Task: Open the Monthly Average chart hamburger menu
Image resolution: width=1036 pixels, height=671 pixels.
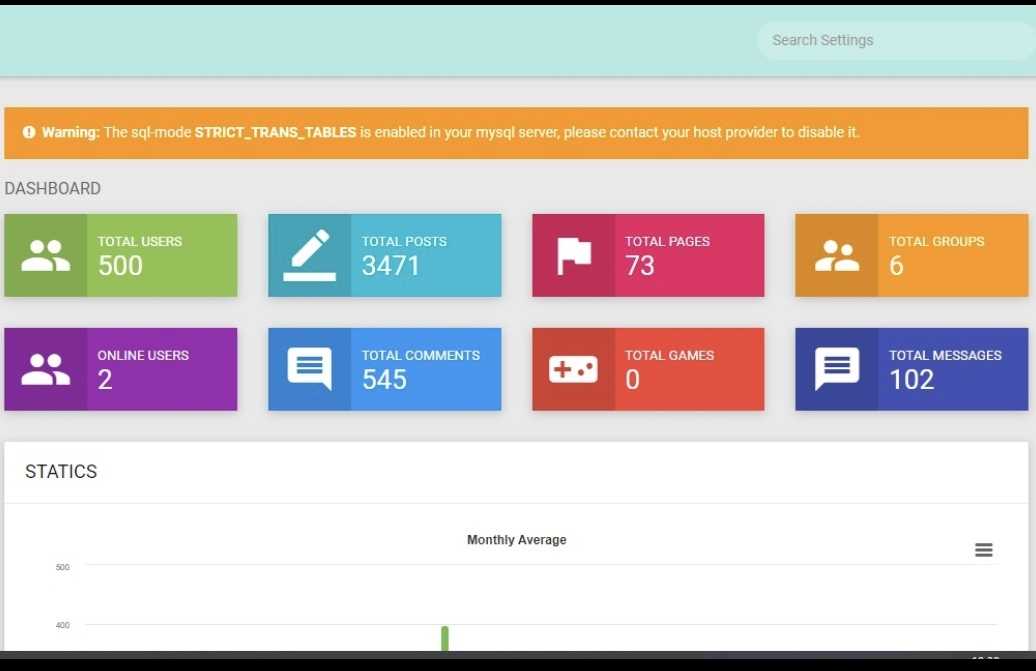Action: 983,550
